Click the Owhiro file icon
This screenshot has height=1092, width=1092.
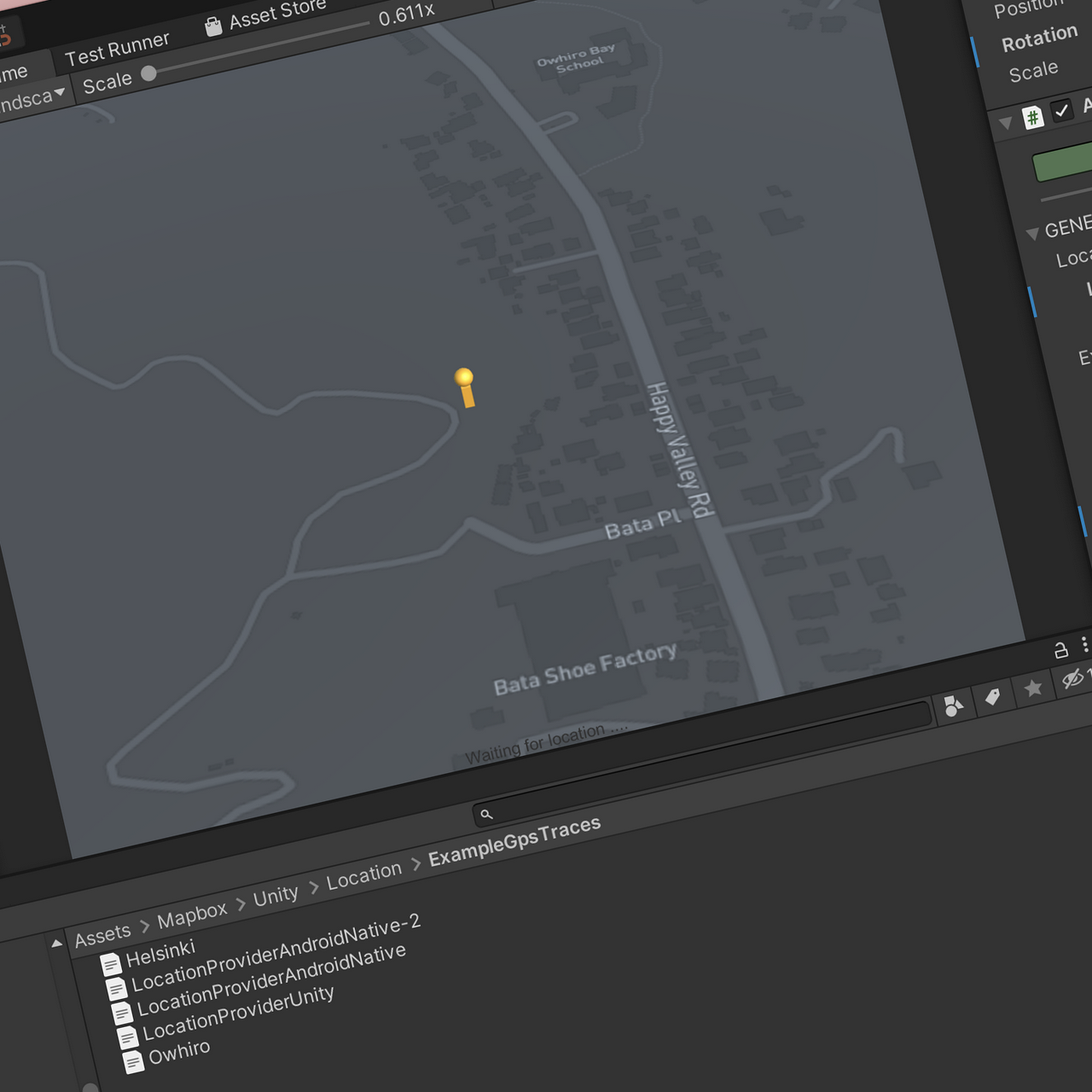tap(133, 1062)
